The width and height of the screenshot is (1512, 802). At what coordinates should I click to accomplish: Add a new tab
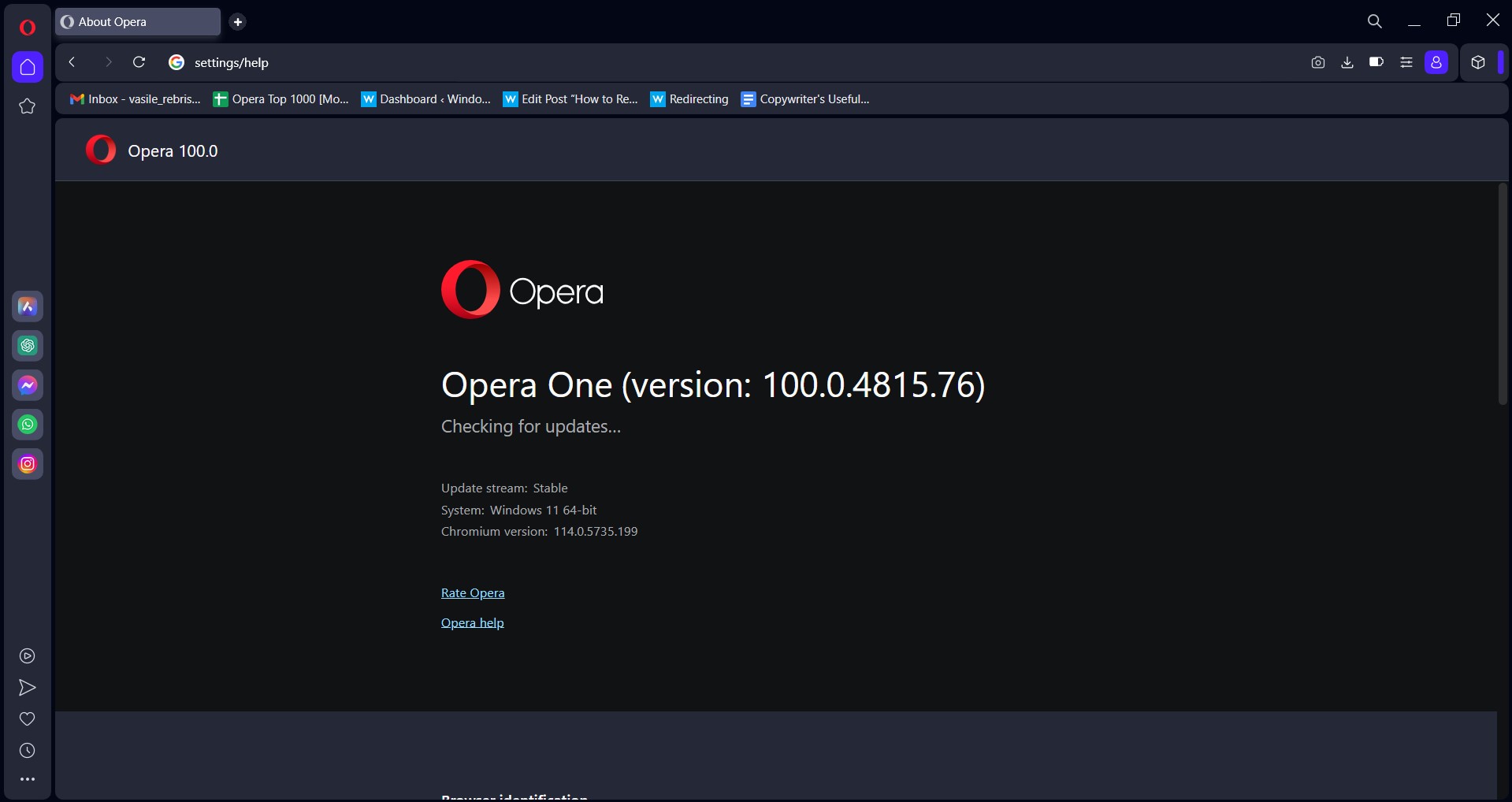[x=238, y=22]
